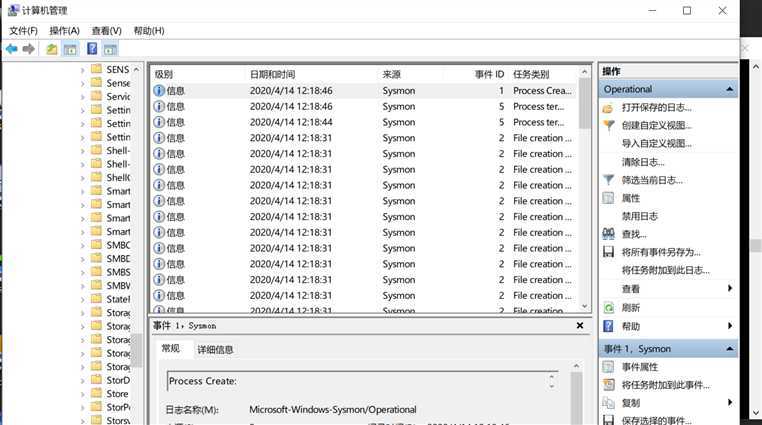Expand the 查看 submenu arrow
The width and height of the screenshot is (762, 425).
(x=730, y=289)
